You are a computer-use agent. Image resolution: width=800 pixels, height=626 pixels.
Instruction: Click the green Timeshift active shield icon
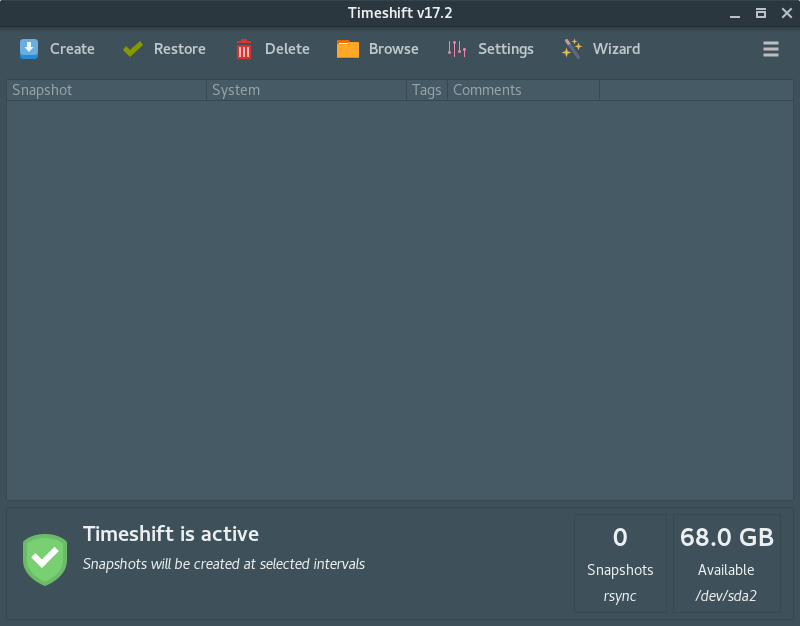pos(44,559)
